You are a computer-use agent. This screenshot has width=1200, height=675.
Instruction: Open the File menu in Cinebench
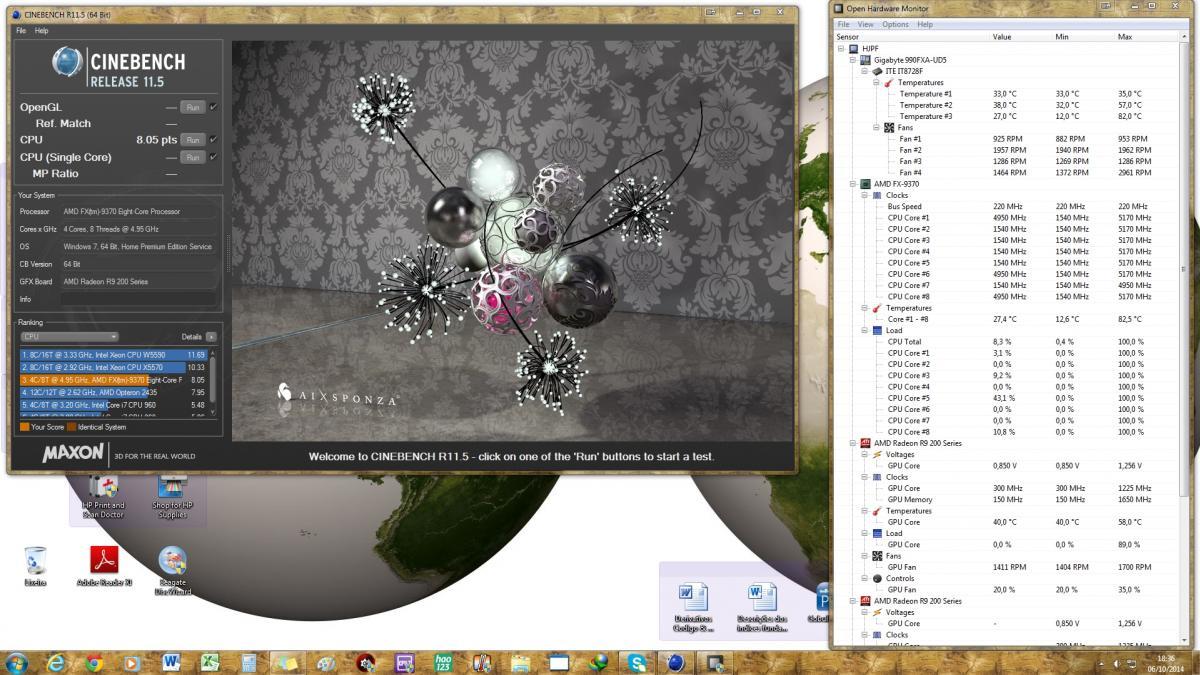21,31
